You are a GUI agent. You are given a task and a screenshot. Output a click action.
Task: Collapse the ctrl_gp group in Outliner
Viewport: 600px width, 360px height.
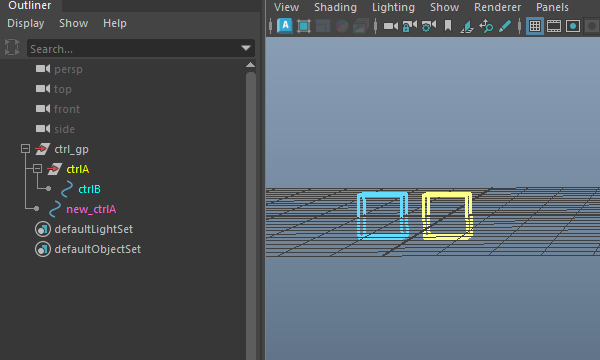tap(25, 148)
